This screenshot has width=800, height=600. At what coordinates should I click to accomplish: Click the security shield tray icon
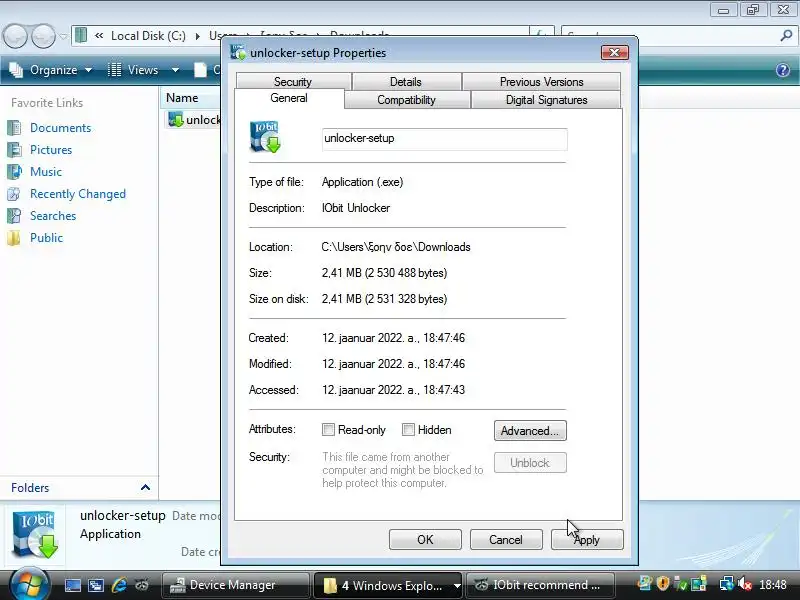point(663,583)
